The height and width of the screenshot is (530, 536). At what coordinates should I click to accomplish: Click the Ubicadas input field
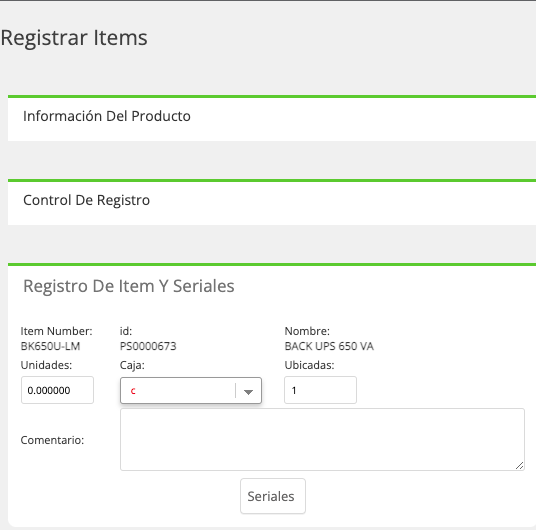coord(320,390)
